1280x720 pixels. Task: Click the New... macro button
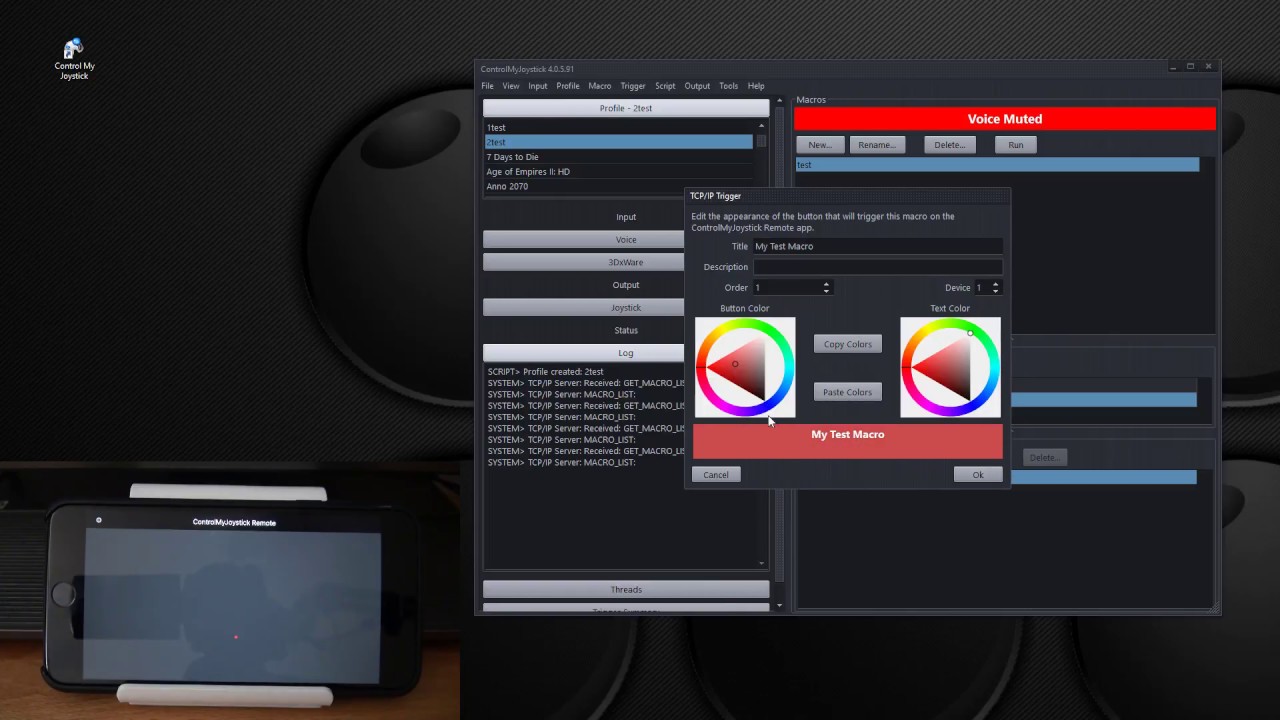click(820, 145)
